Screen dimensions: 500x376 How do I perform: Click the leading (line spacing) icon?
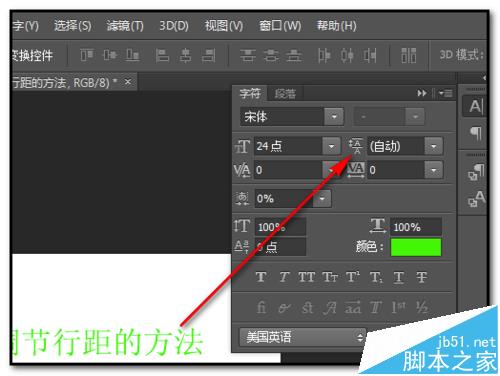tap(356, 146)
